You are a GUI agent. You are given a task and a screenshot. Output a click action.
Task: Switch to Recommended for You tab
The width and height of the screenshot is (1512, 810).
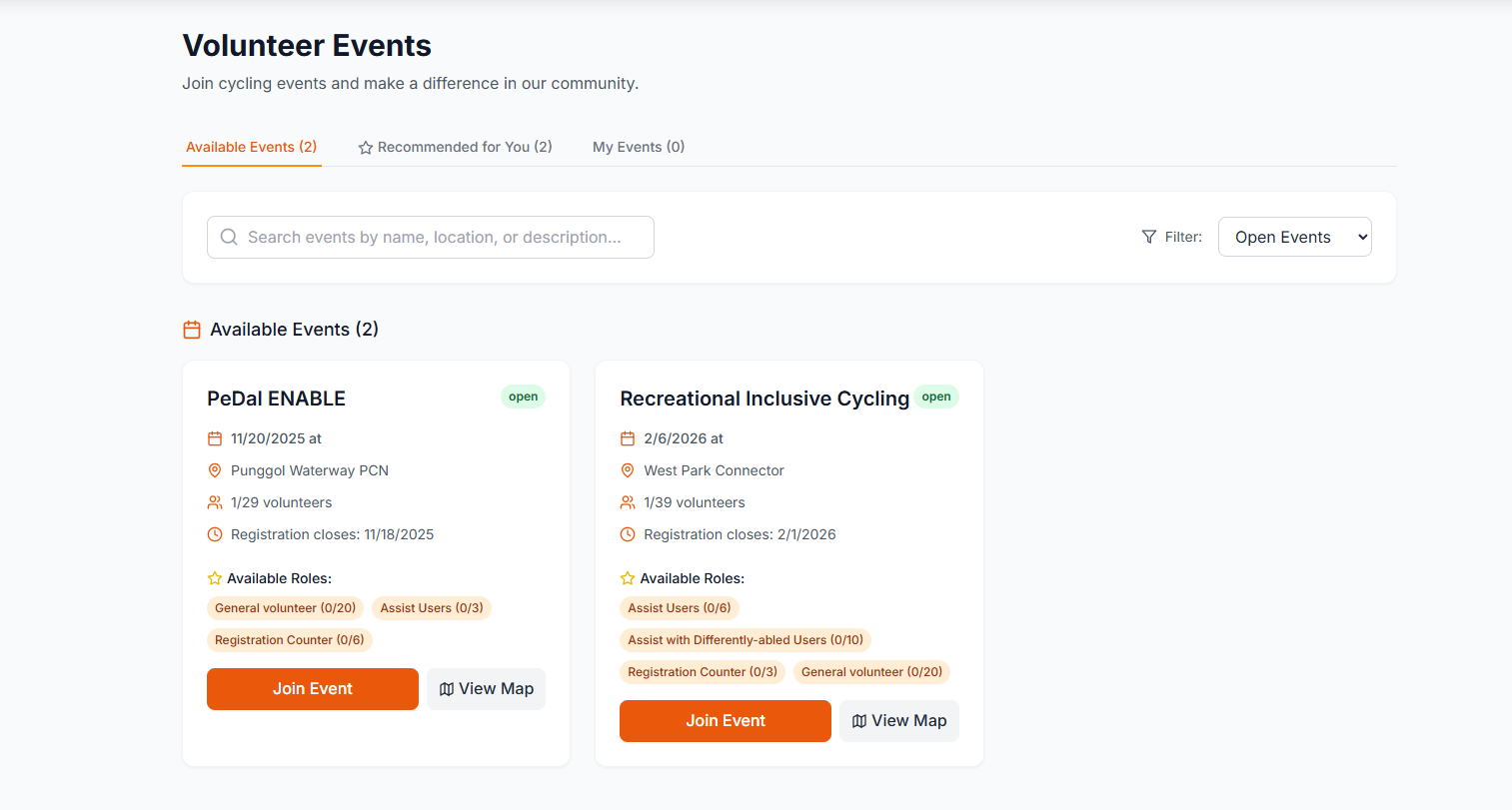456,147
